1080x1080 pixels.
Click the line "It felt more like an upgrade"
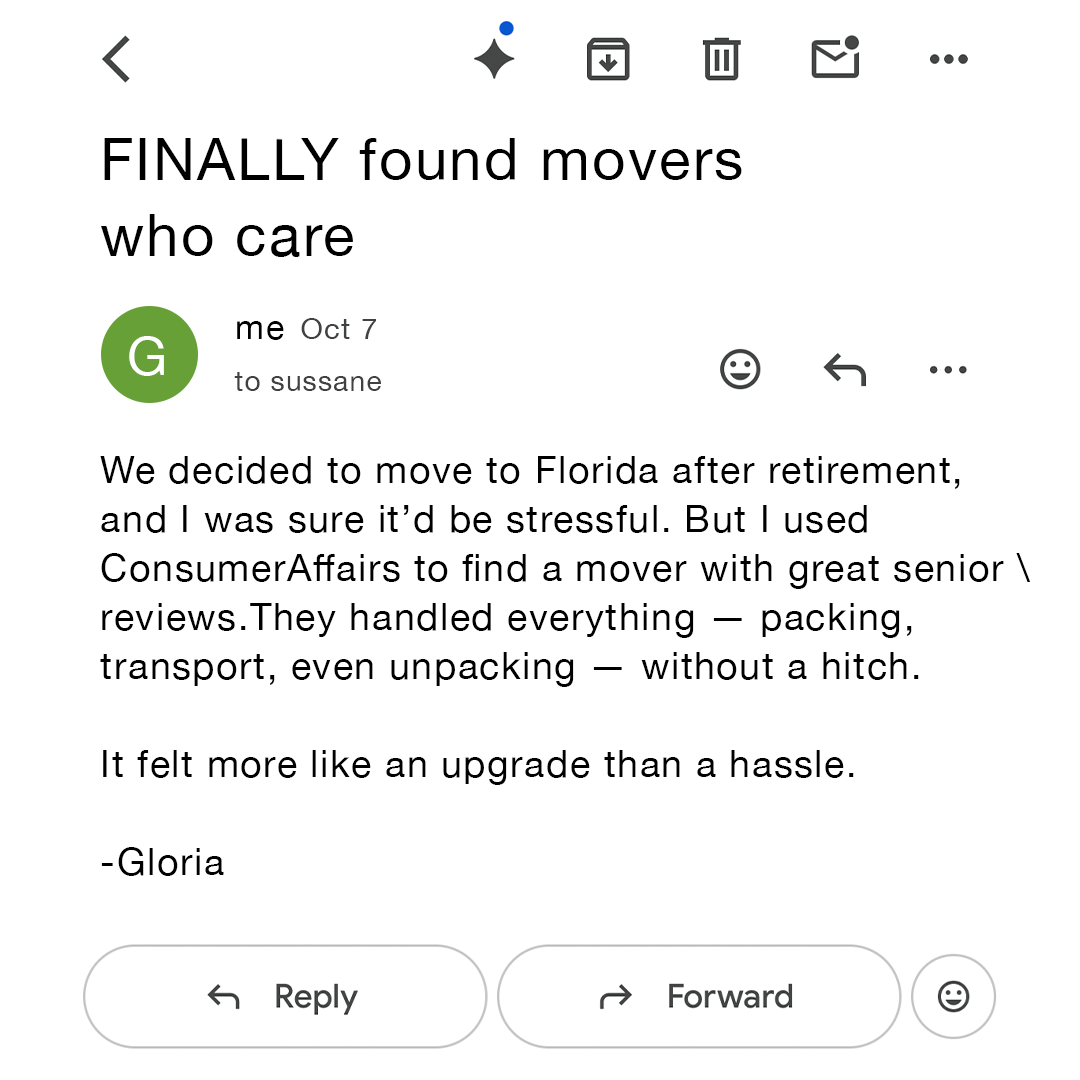click(x=478, y=765)
